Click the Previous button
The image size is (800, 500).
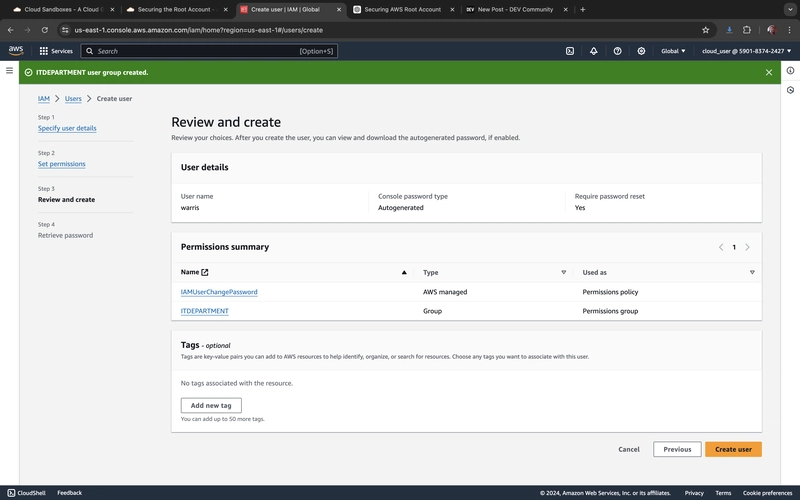[x=677, y=449]
